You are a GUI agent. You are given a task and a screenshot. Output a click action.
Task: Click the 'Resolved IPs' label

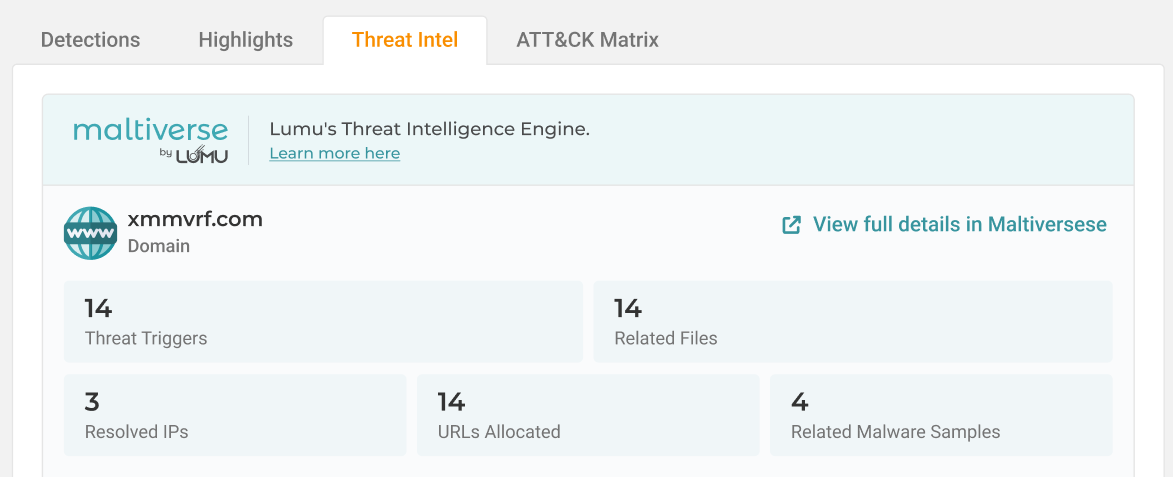click(x=136, y=432)
